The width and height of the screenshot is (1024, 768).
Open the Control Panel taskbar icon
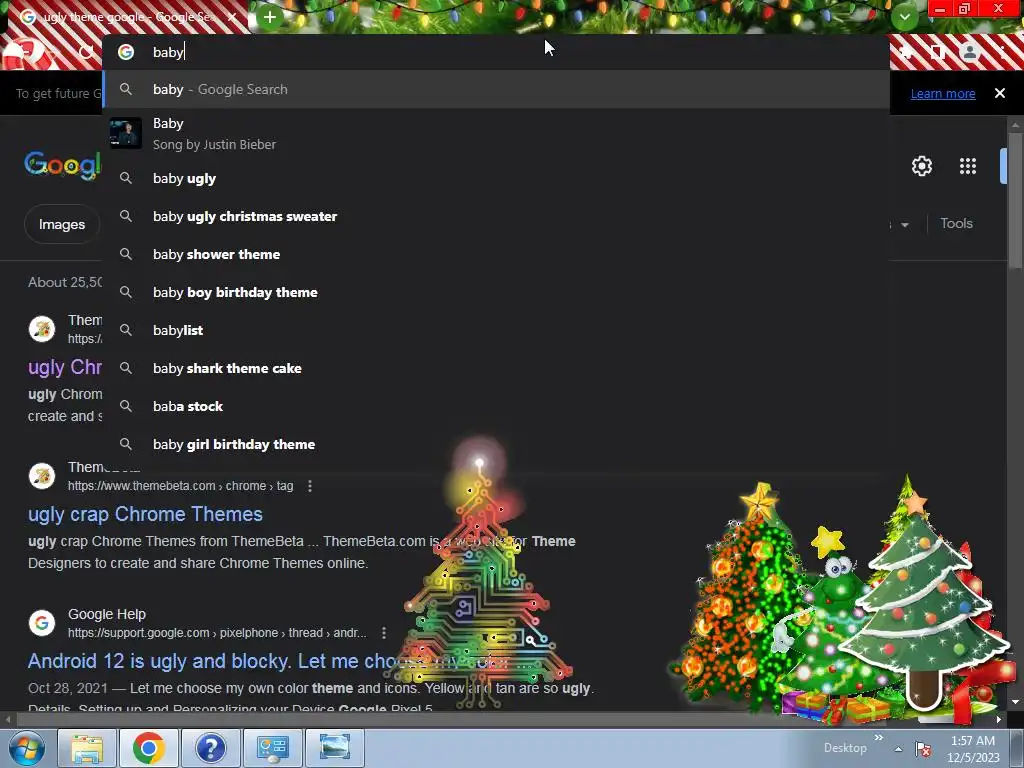click(272, 748)
